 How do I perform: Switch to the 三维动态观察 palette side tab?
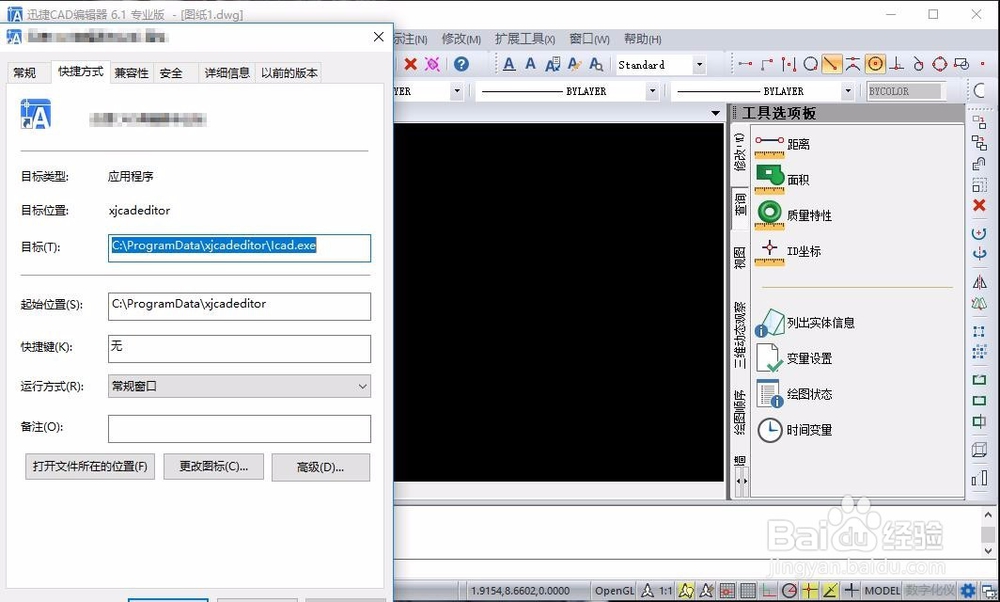click(740, 335)
